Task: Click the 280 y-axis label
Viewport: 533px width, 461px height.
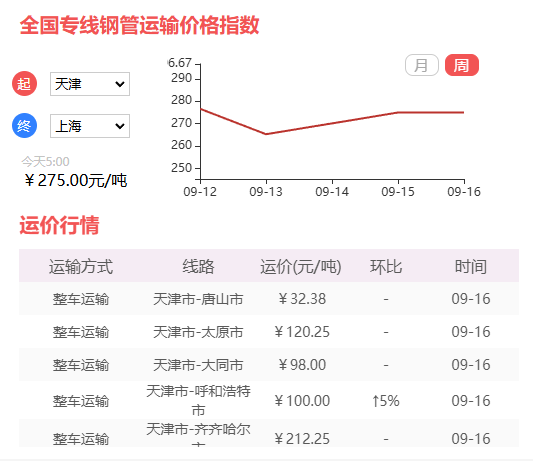Action: 181,101
